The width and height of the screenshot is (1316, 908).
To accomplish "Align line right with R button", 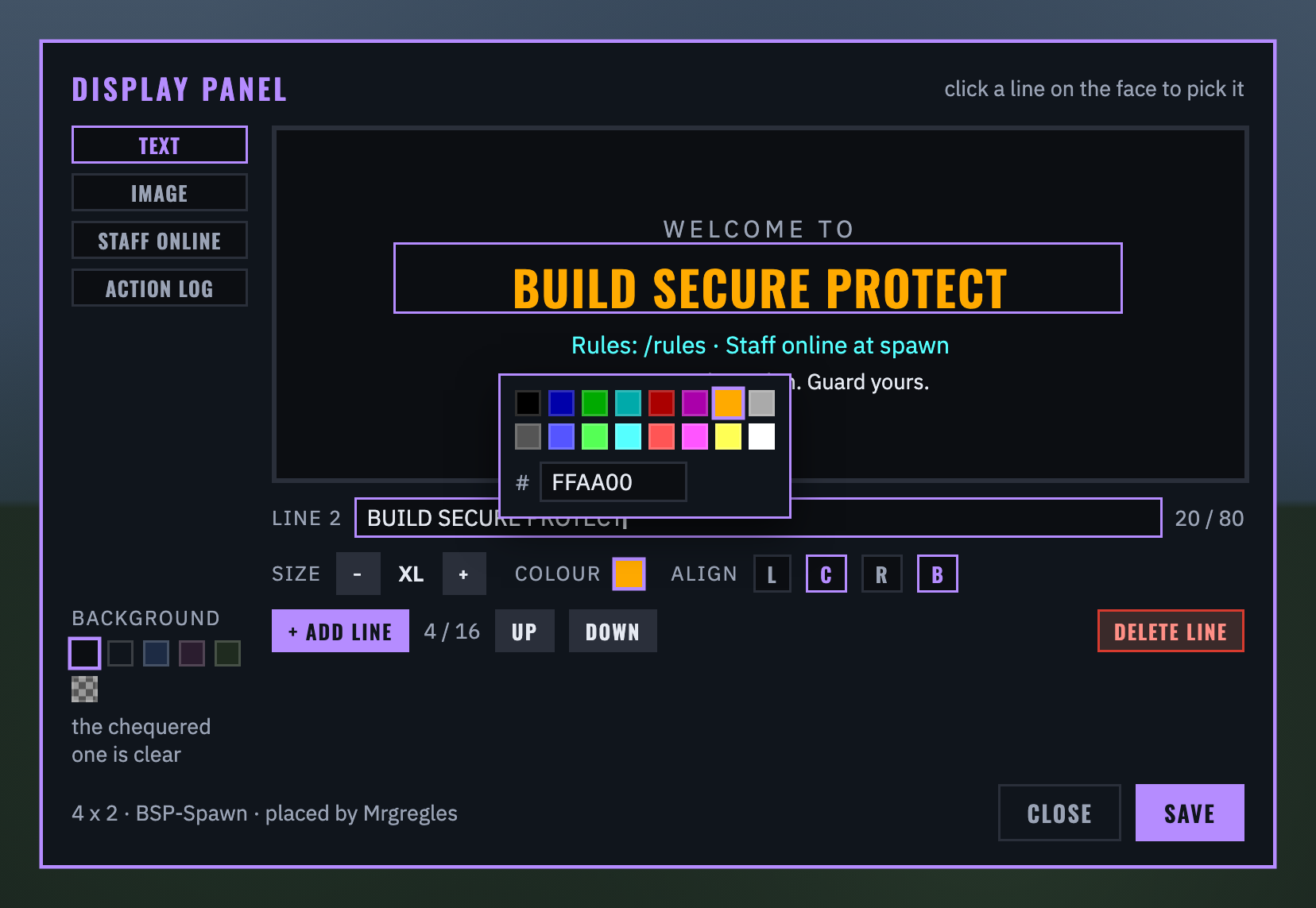I will [882, 574].
